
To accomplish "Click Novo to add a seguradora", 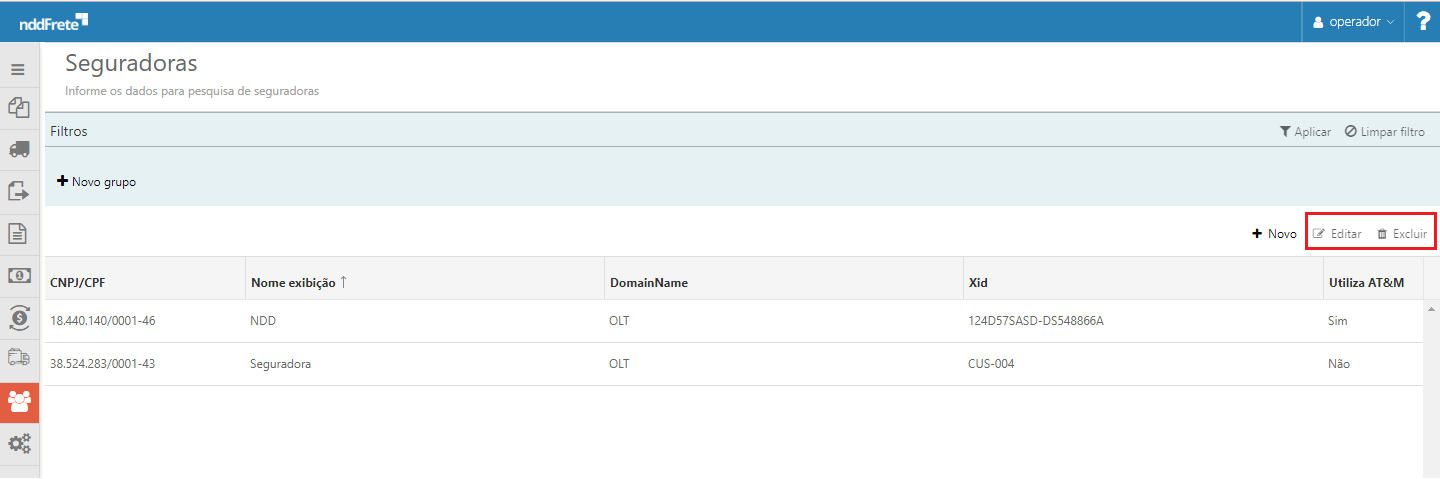I will coord(1274,233).
